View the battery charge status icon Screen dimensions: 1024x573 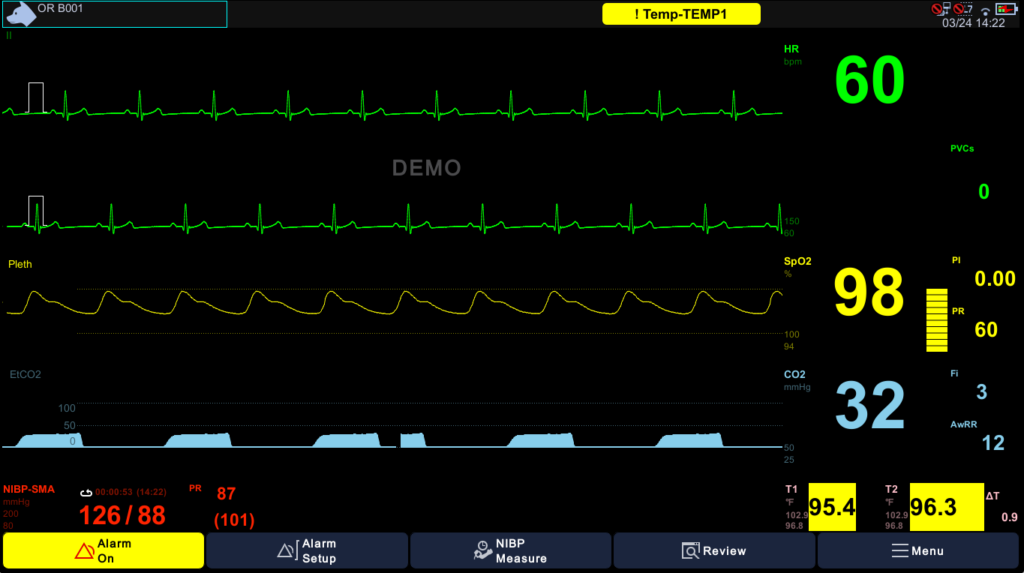[1006, 9]
